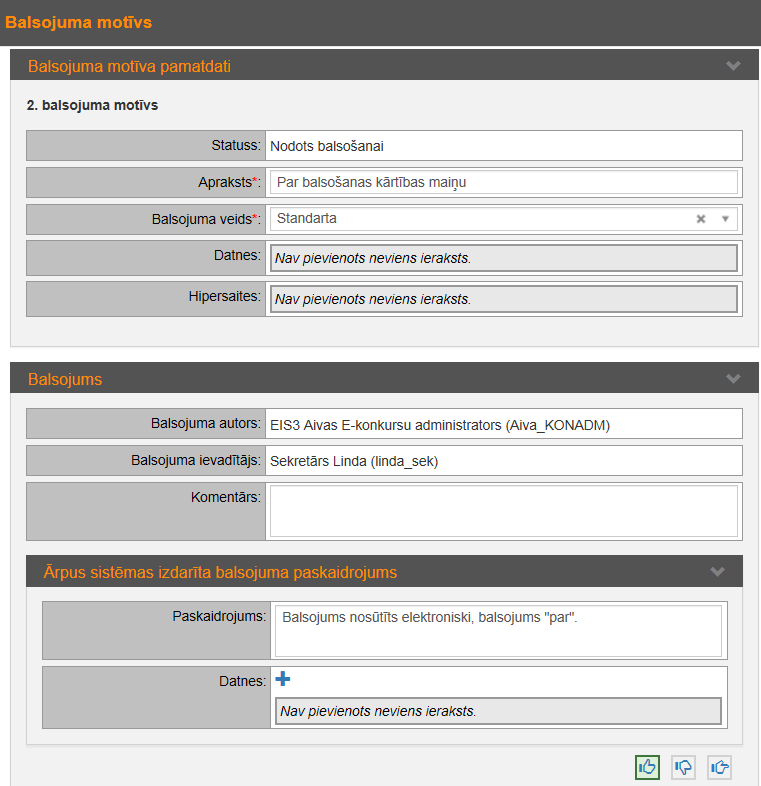Click the sideways-thumb abstain vote icon
Screen dimensions: 761x786
coord(719,767)
